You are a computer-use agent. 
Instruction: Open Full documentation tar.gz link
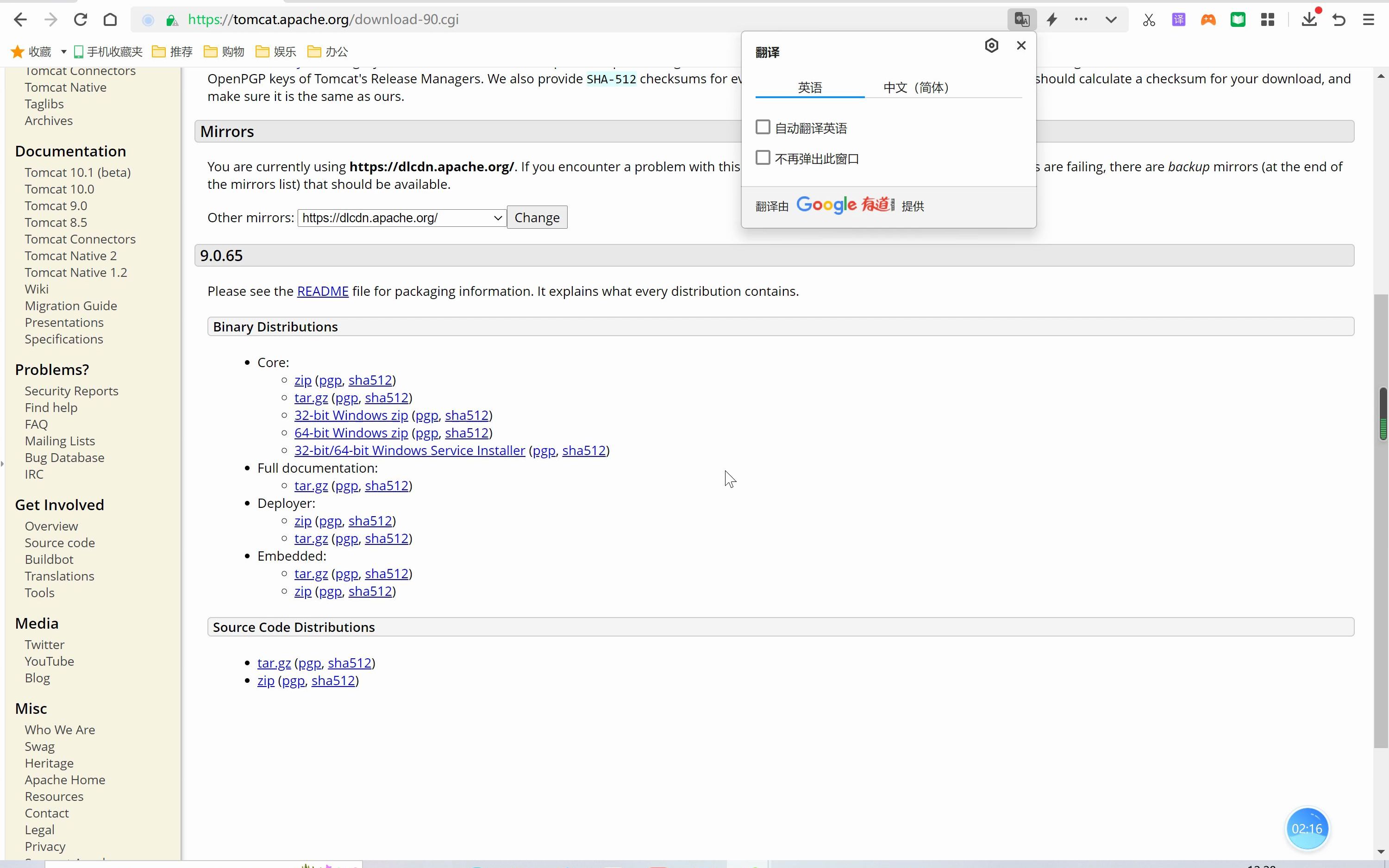click(x=311, y=486)
